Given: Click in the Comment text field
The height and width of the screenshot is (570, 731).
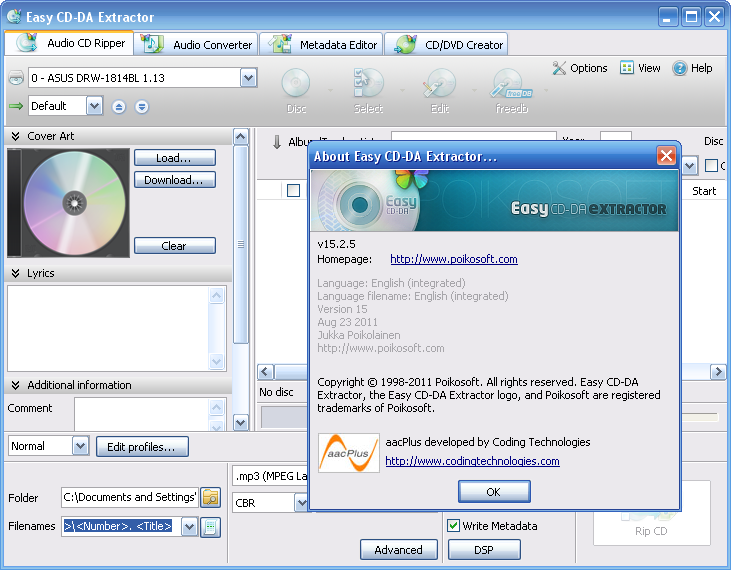Looking at the screenshot, I should [x=141, y=414].
